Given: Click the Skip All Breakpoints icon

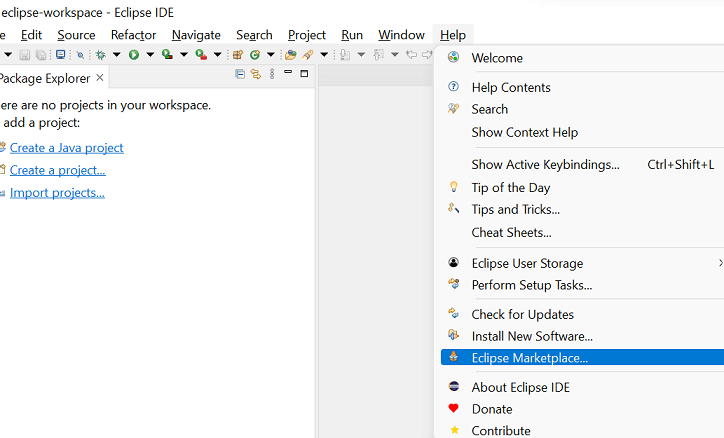Looking at the screenshot, I should [x=80, y=55].
